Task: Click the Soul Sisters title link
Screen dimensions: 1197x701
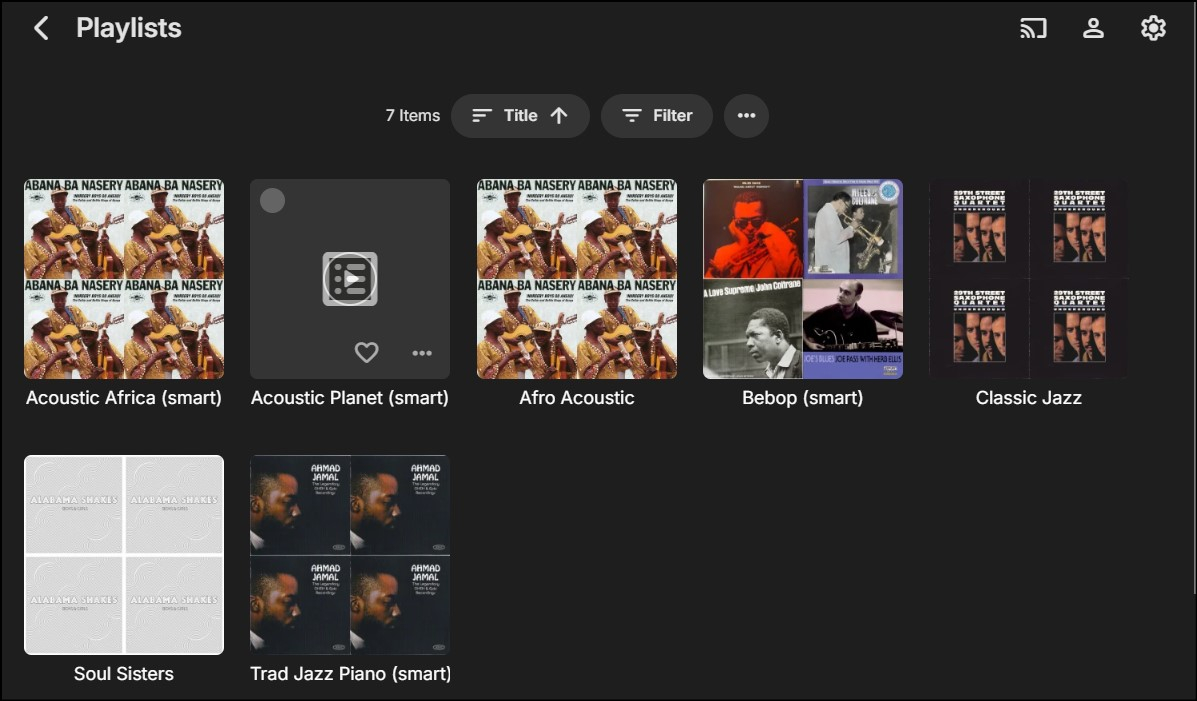Action: (124, 674)
